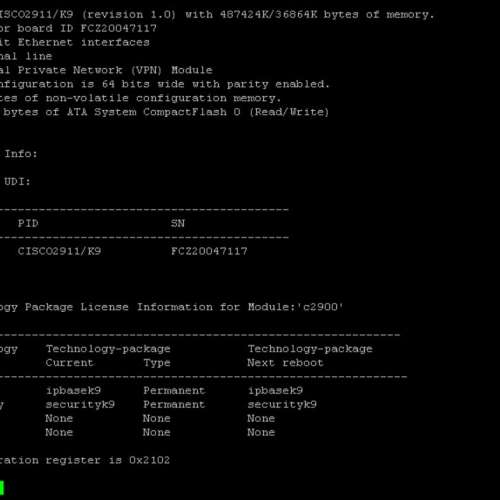This screenshot has width=500, height=500.
Task: Click the board ID FCZ20047117 in top lines
Action: [x=119, y=28]
